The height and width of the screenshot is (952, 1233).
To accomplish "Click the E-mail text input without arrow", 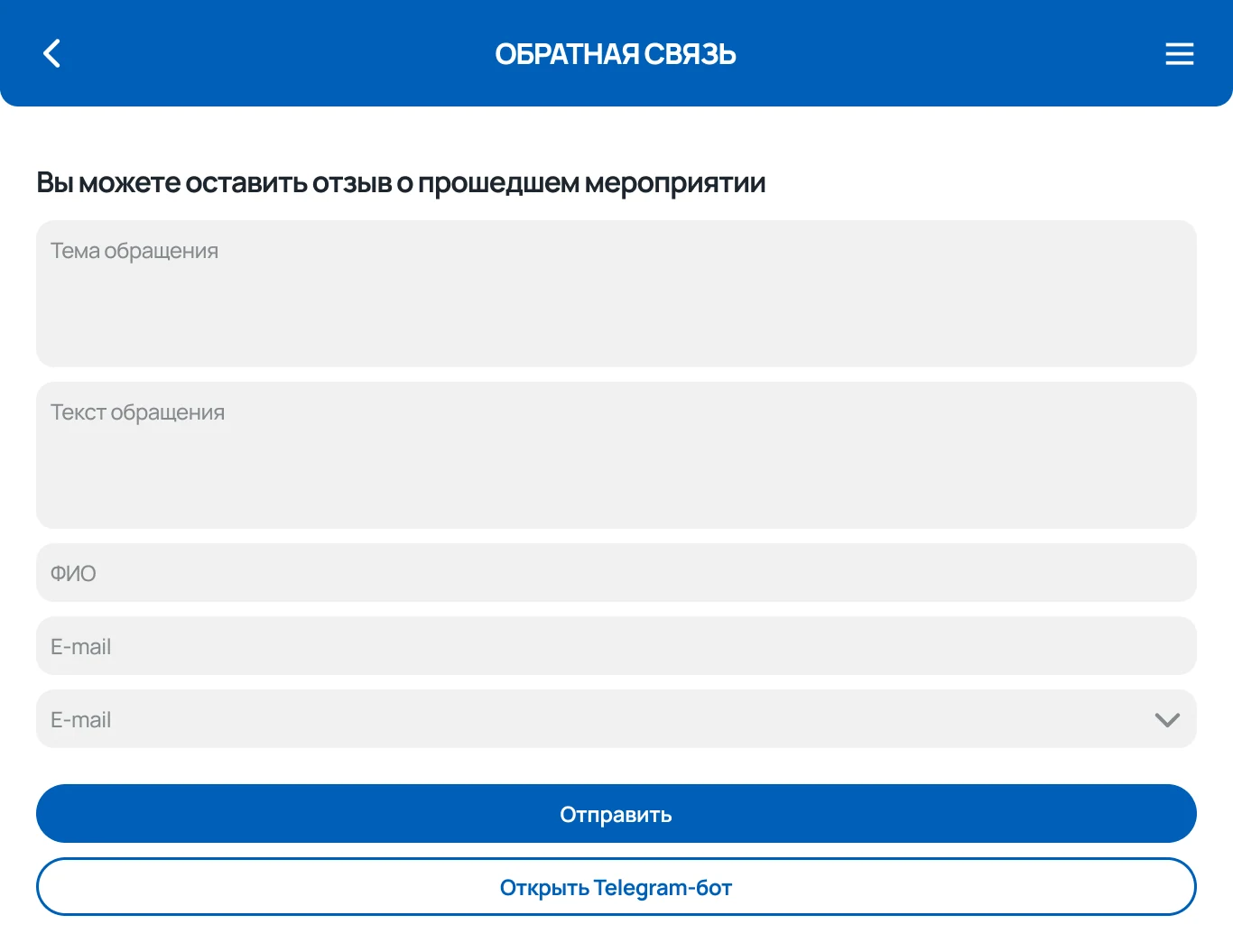I will 616,645.
